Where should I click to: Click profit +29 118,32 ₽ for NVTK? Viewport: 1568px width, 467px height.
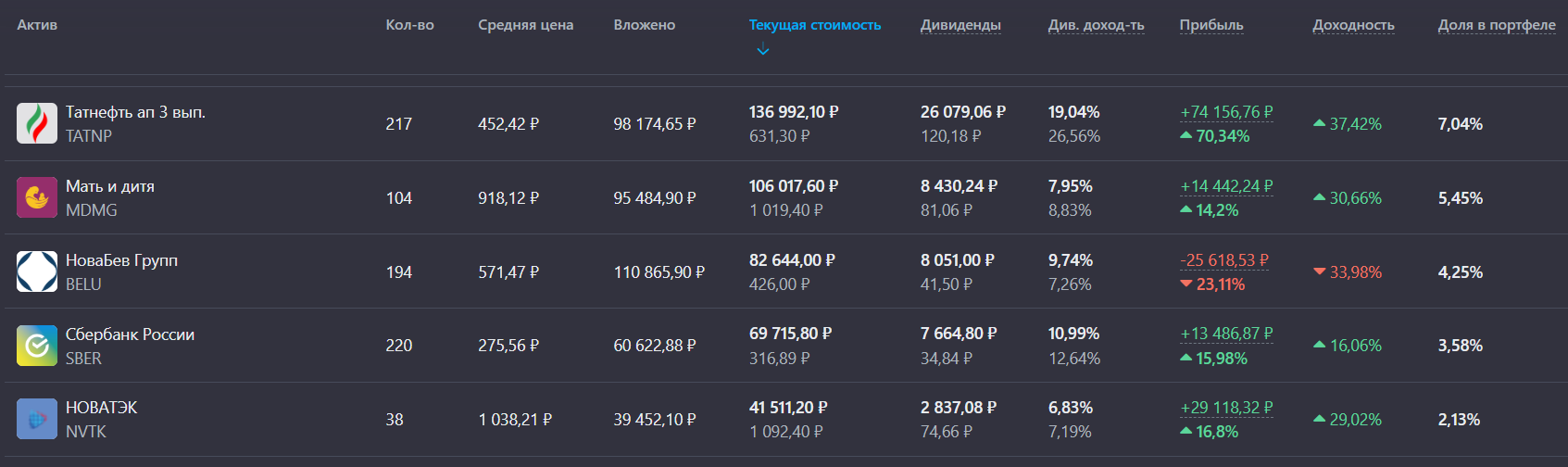point(1226,408)
